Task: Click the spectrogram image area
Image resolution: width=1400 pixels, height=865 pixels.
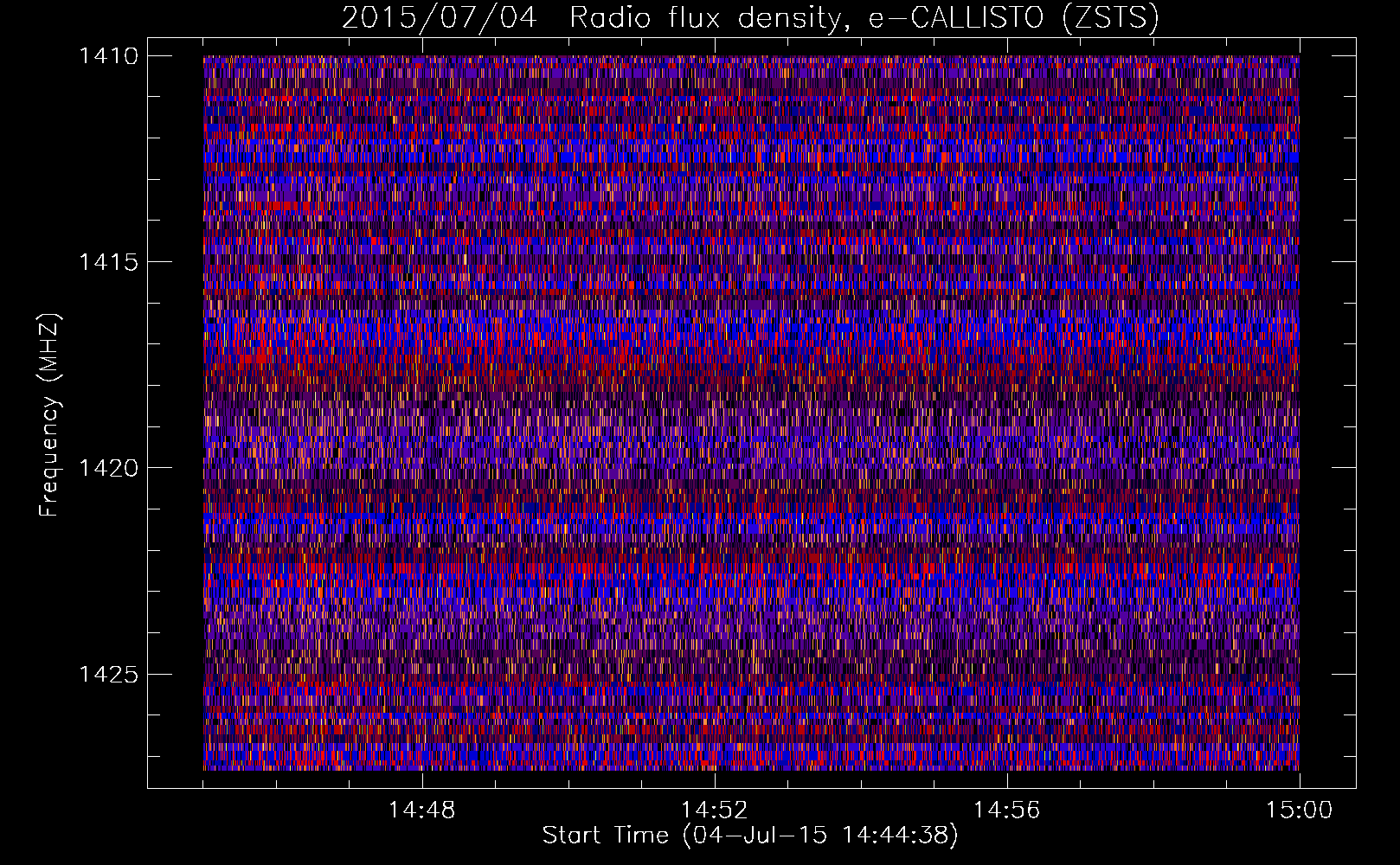Action: click(751, 413)
